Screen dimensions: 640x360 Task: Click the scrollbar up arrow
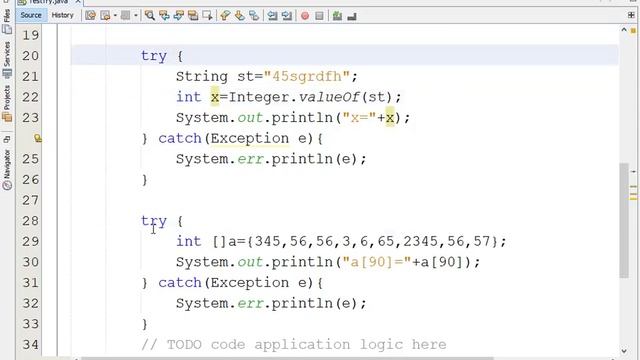pos(624,30)
